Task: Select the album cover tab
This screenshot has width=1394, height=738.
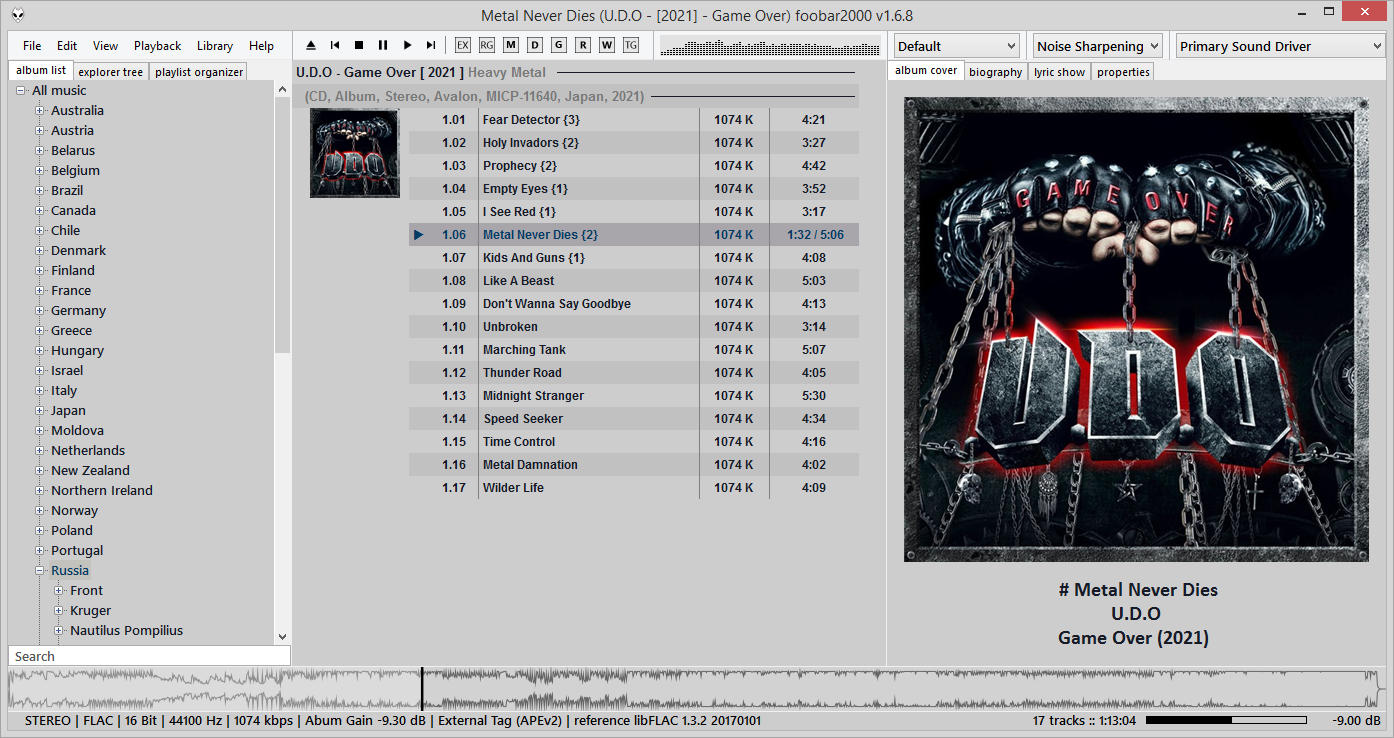Action: [x=926, y=71]
